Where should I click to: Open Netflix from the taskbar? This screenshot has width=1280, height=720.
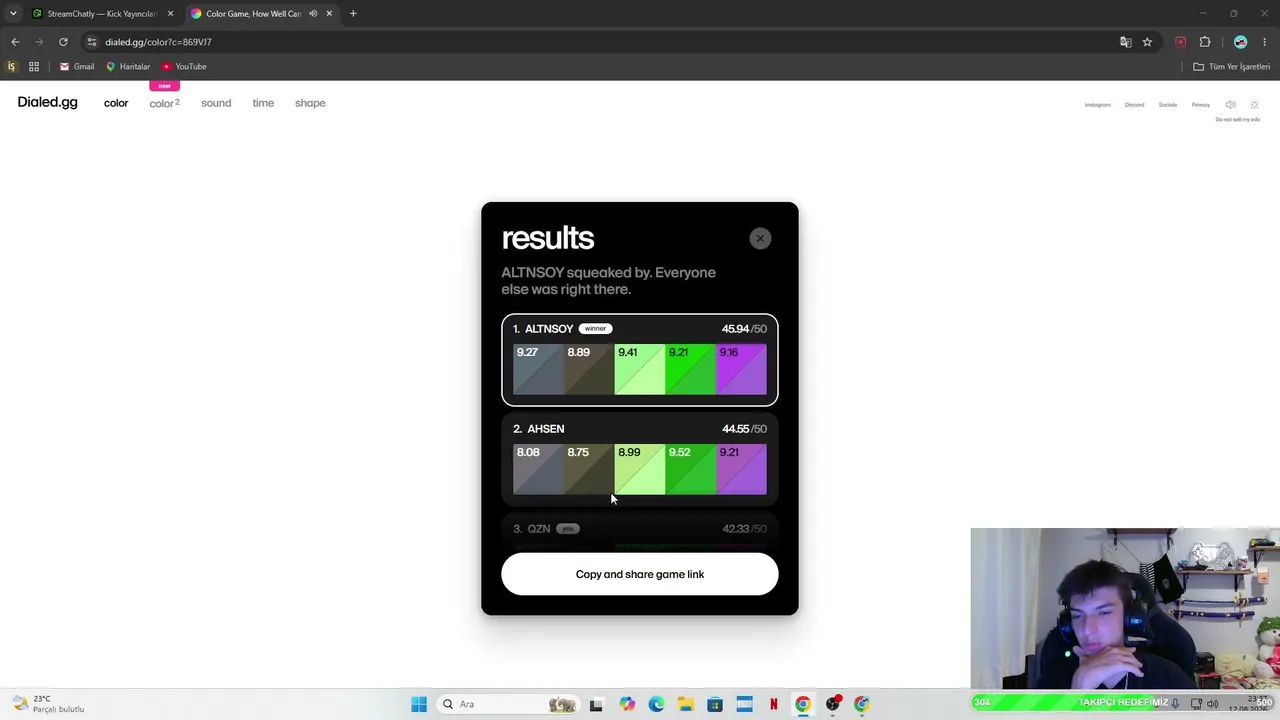coord(774,704)
